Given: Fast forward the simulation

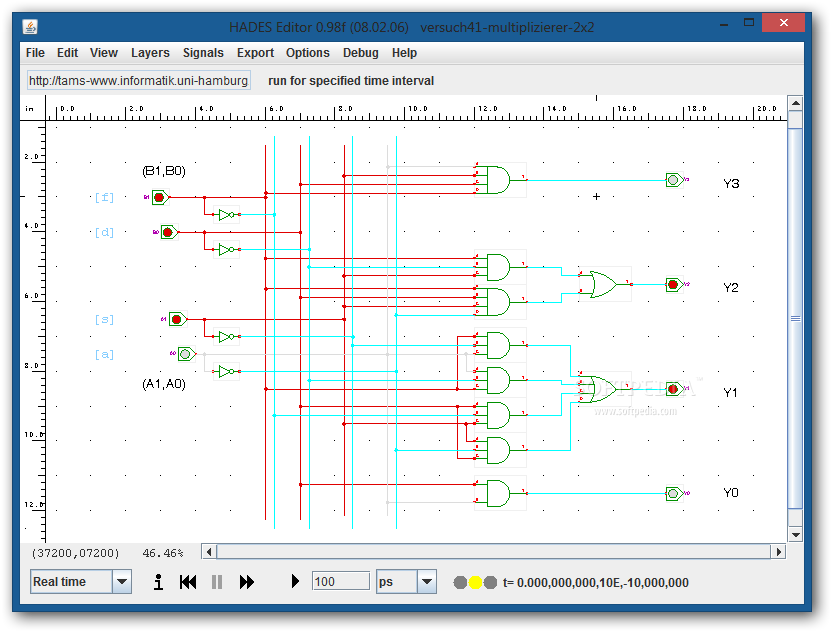Looking at the screenshot, I should (x=247, y=582).
